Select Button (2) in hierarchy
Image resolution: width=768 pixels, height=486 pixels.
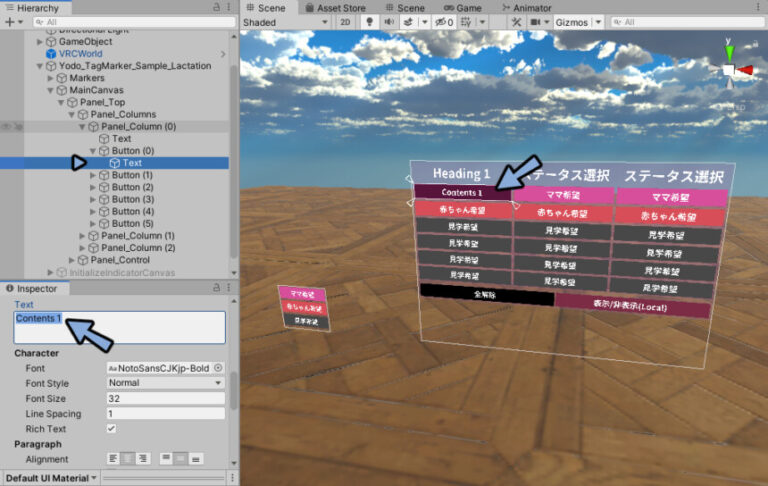coord(132,187)
